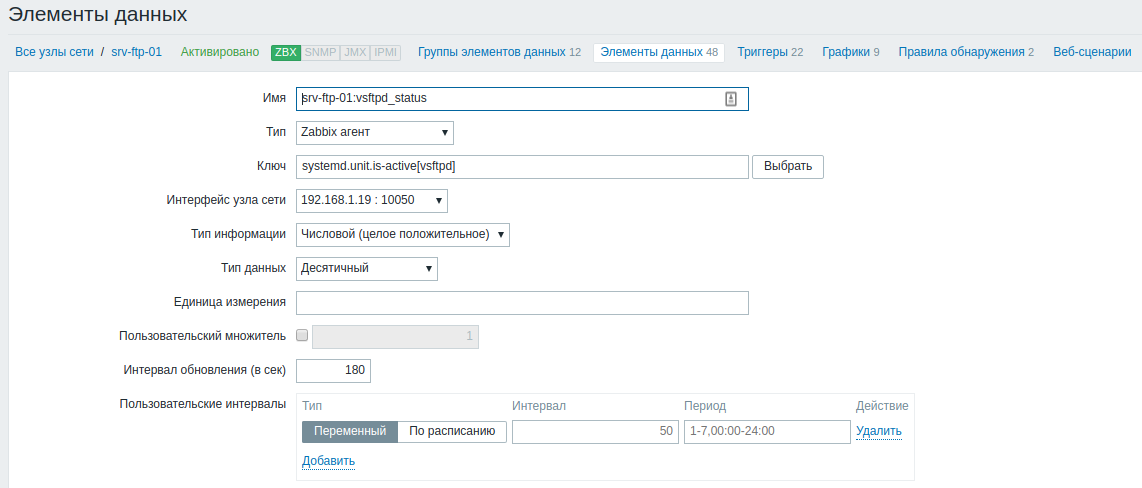
Task: Switch interval type to 'По расписанию'
Action: (452, 431)
